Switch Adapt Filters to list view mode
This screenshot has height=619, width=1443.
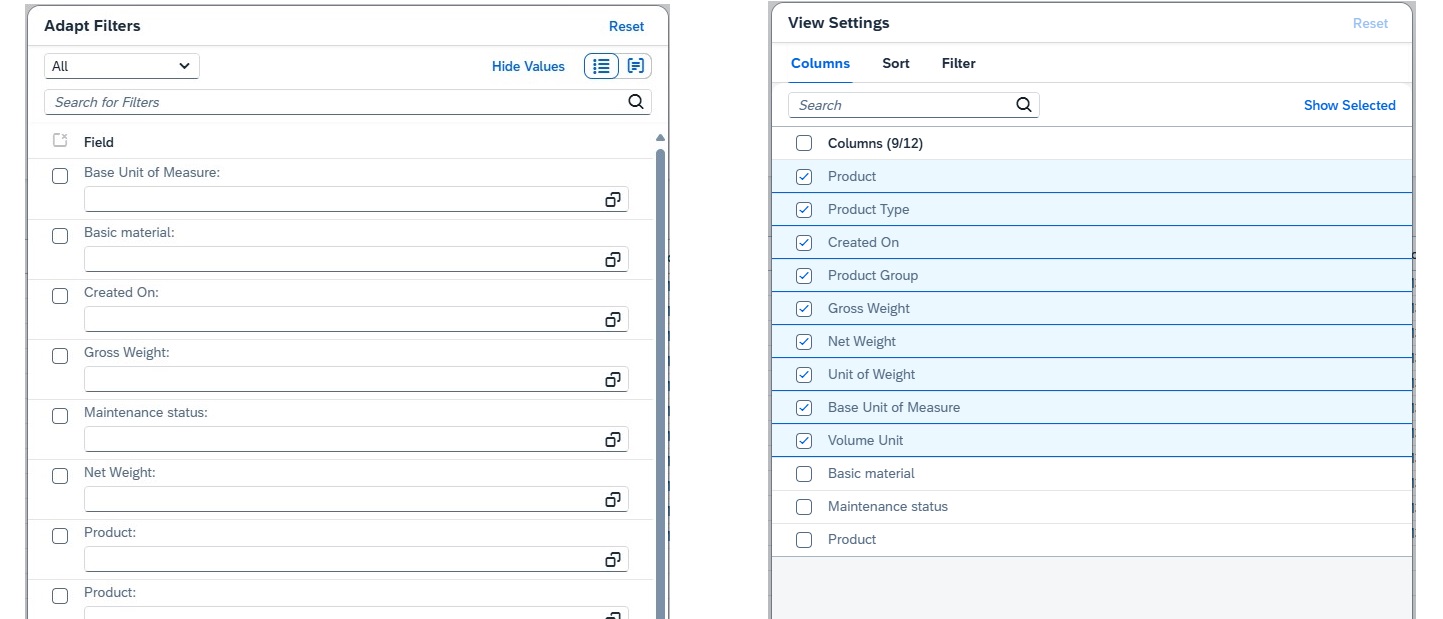pyautogui.click(x=601, y=66)
